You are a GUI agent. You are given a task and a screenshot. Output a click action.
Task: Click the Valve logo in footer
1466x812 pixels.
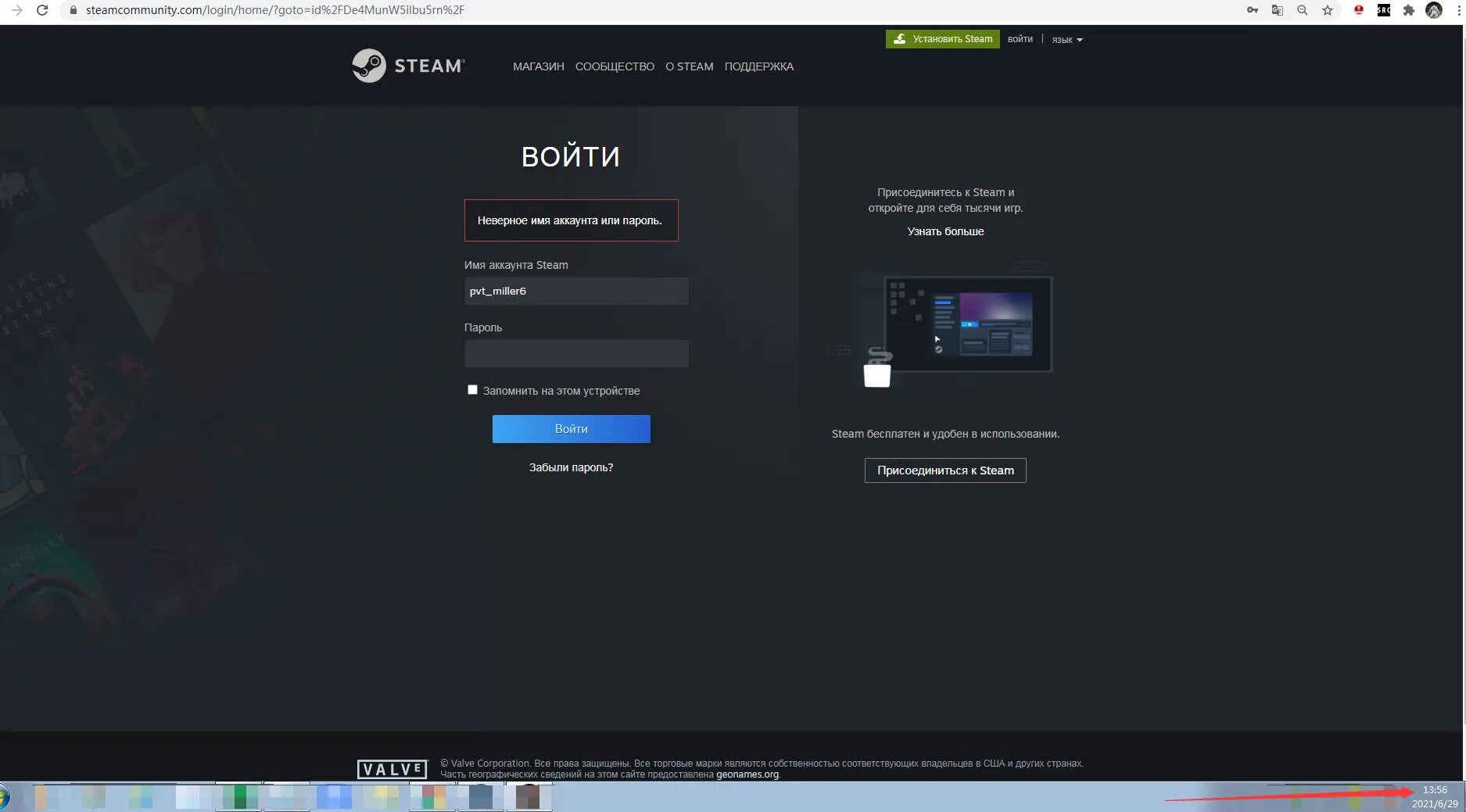(x=392, y=769)
